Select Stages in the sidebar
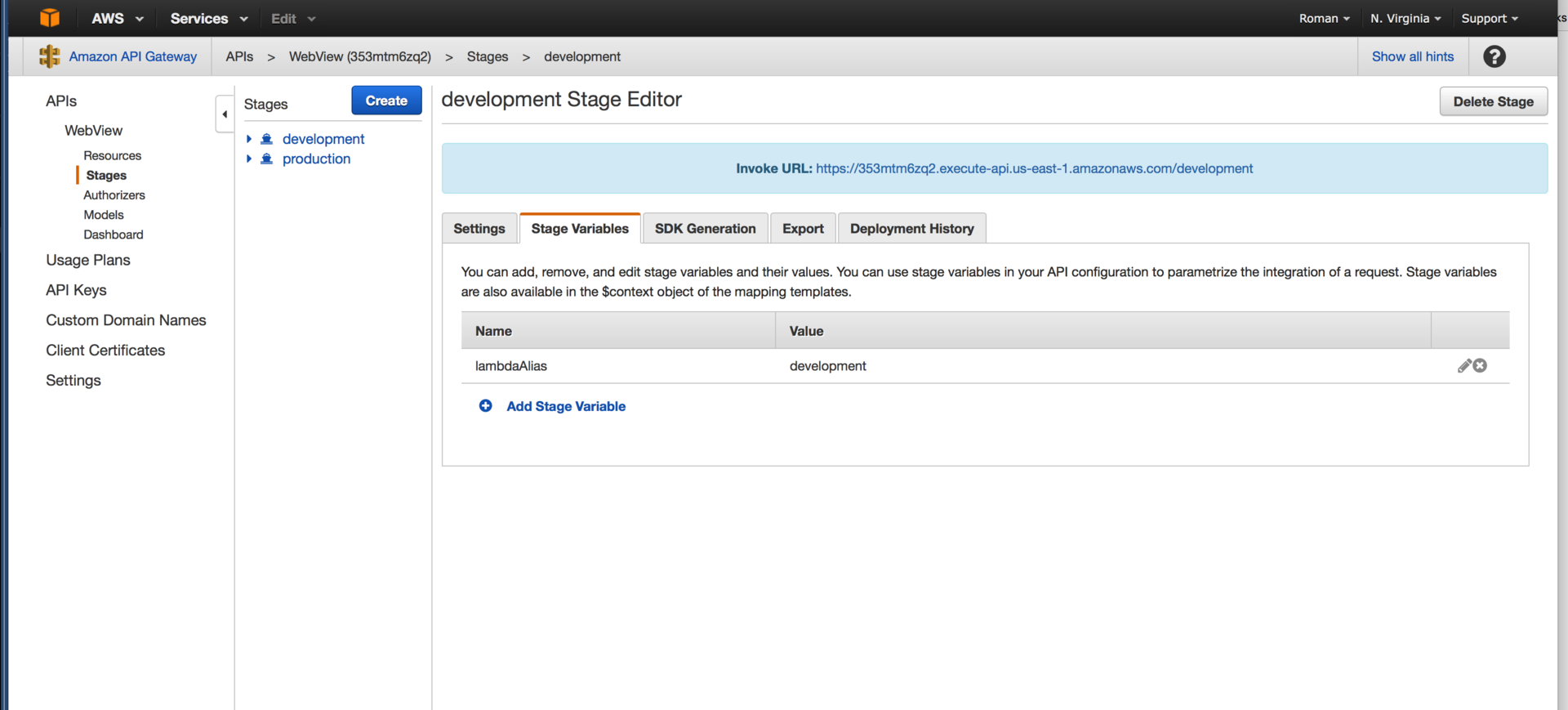 coord(106,175)
